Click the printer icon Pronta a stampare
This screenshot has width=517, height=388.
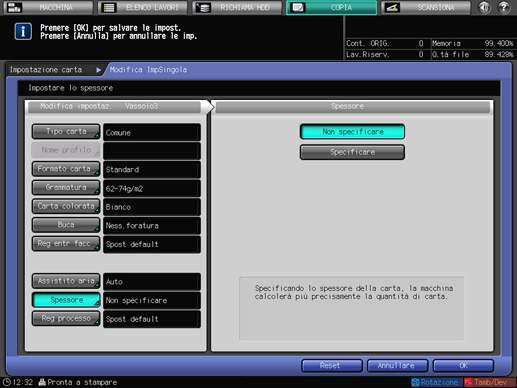click(x=42, y=382)
